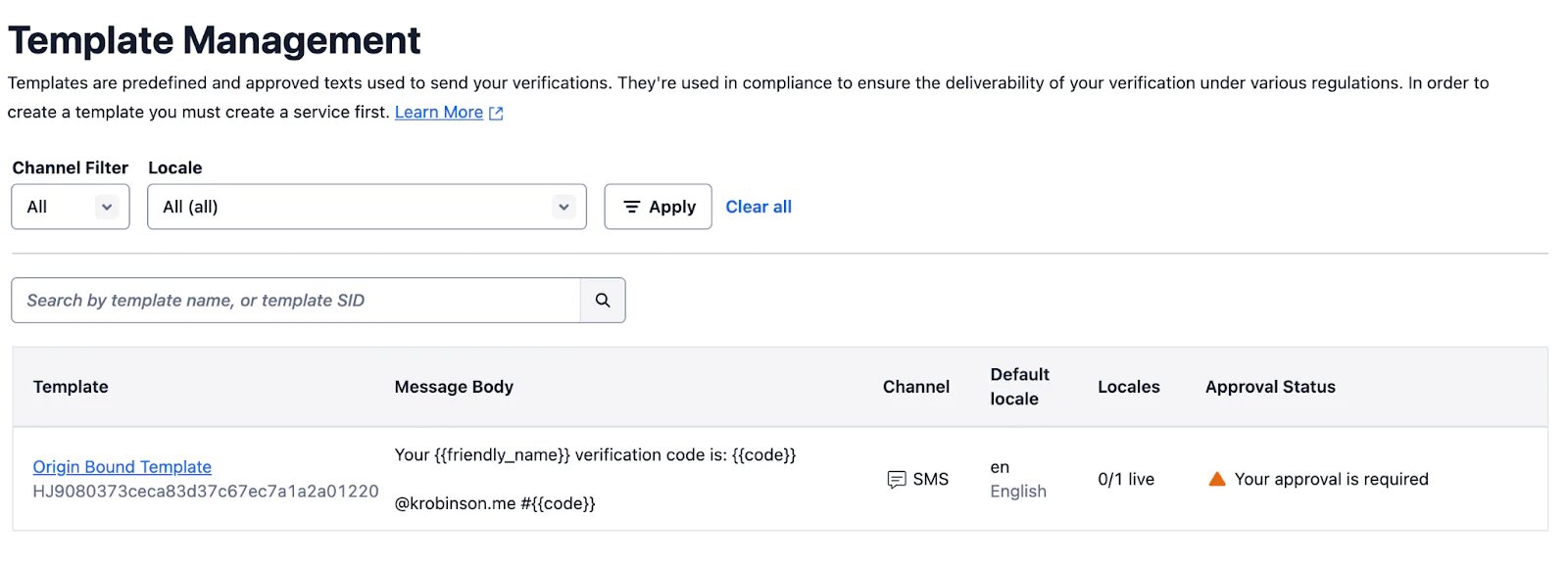Click the magnifying glass search icon
The image size is (1568, 565).
point(603,301)
